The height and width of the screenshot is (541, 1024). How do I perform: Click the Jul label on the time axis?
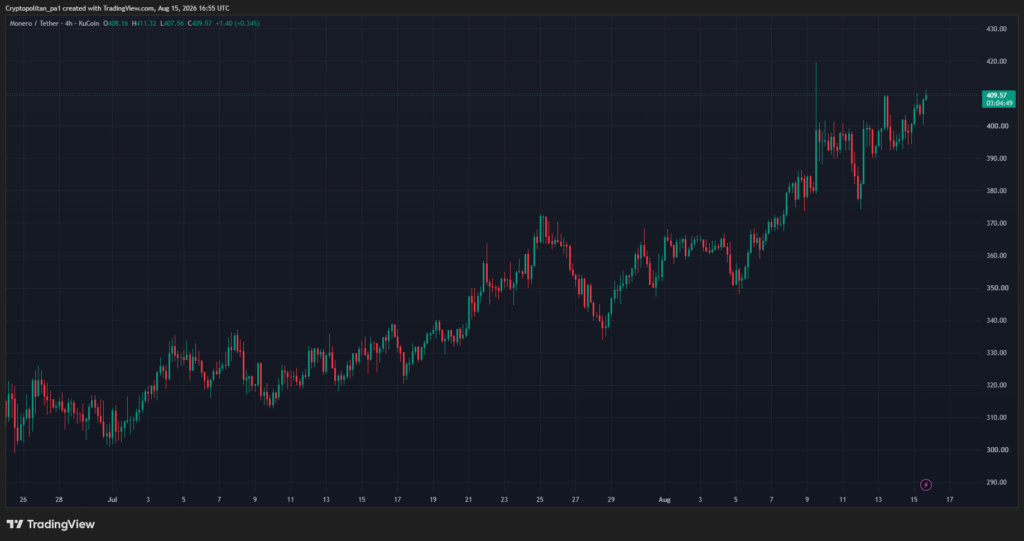pyautogui.click(x=112, y=500)
